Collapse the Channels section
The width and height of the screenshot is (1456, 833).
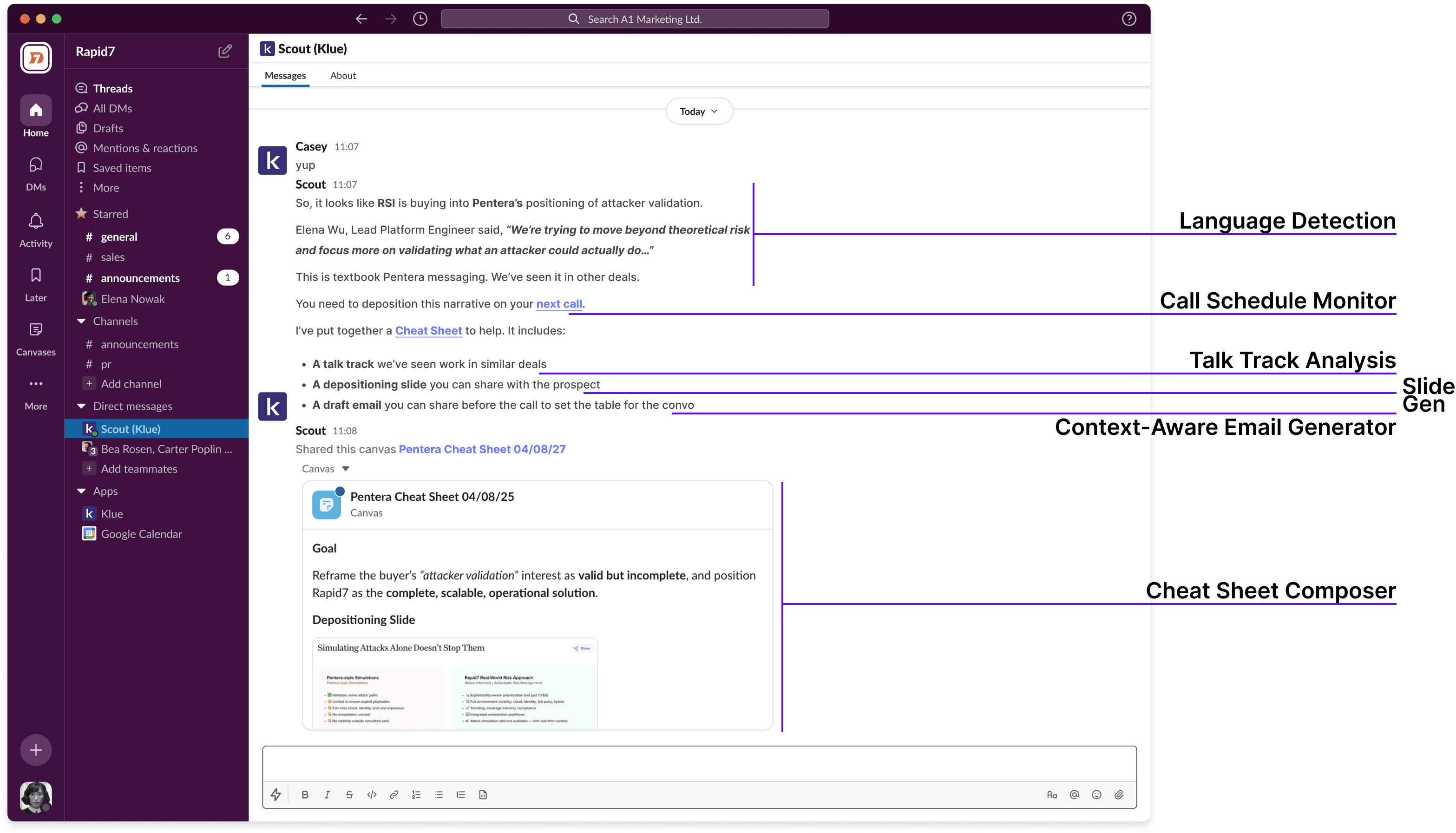coord(81,321)
